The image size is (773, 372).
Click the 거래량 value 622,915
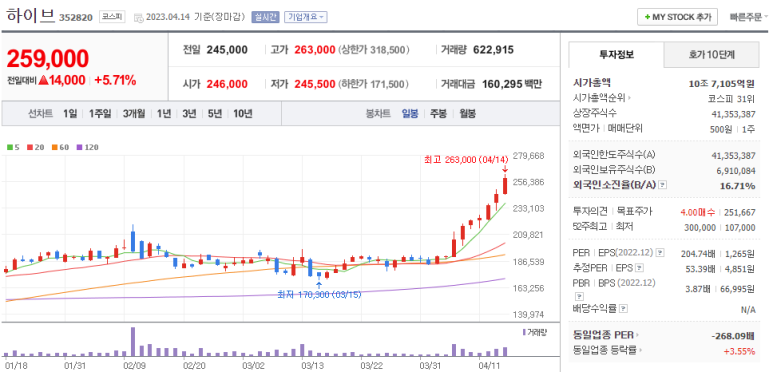pos(493,50)
